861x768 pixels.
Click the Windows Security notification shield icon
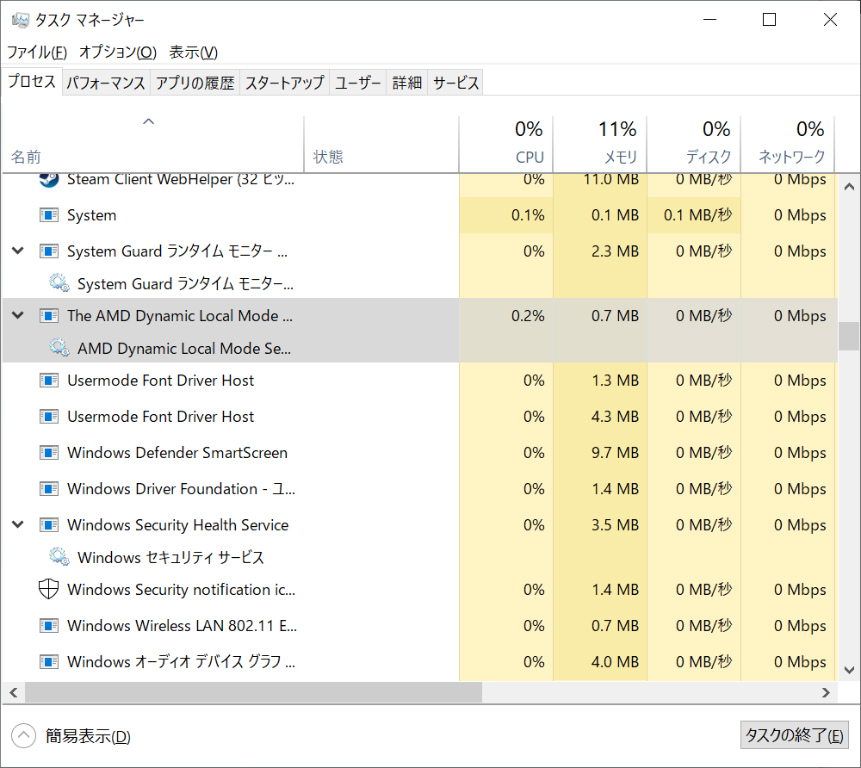(49, 589)
